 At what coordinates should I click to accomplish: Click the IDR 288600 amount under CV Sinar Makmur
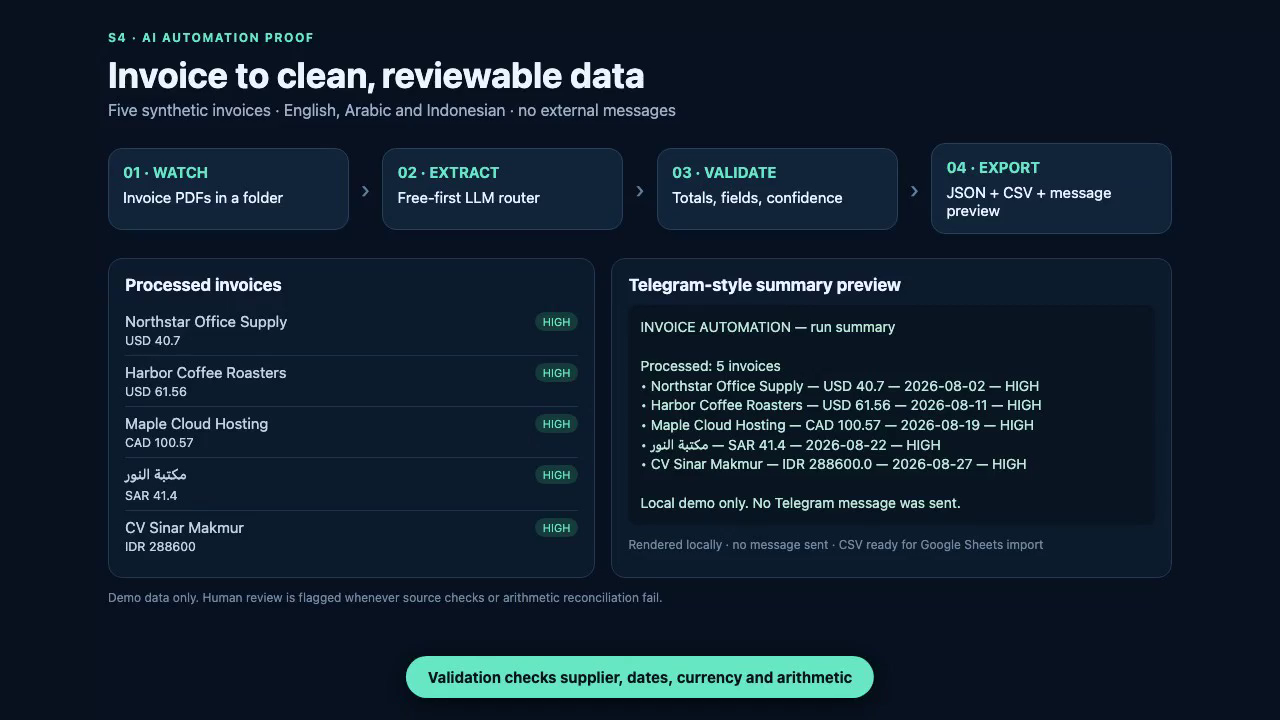coord(161,547)
